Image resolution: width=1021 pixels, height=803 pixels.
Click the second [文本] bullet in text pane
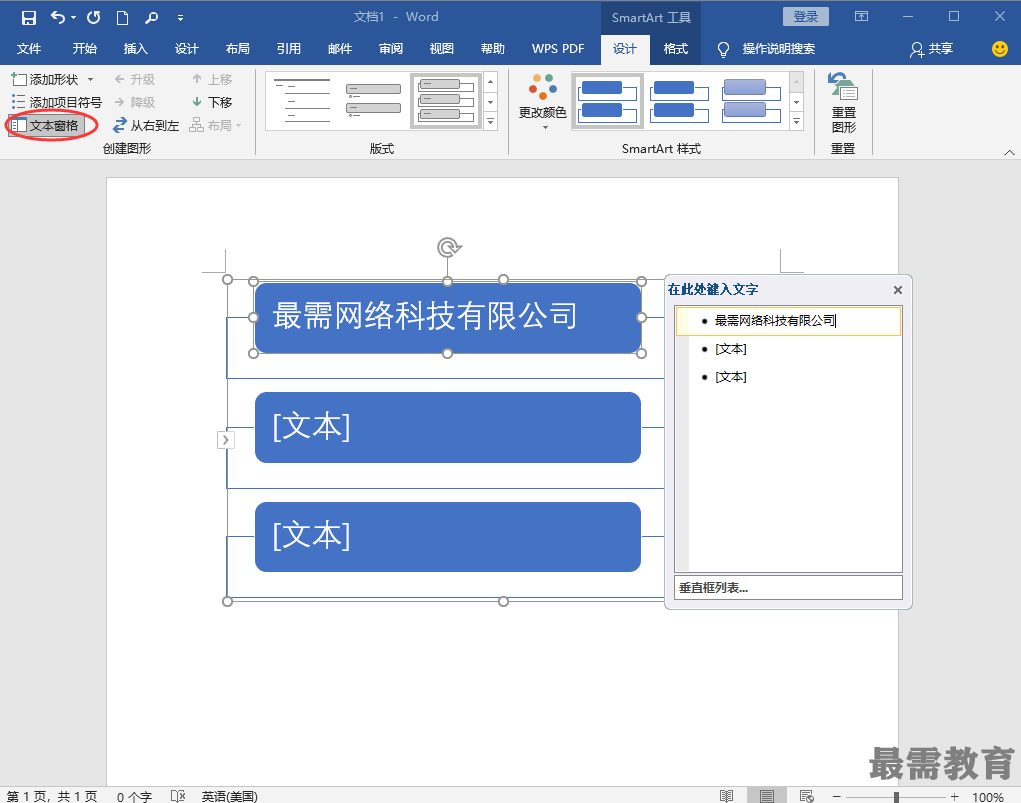tap(731, 349)
